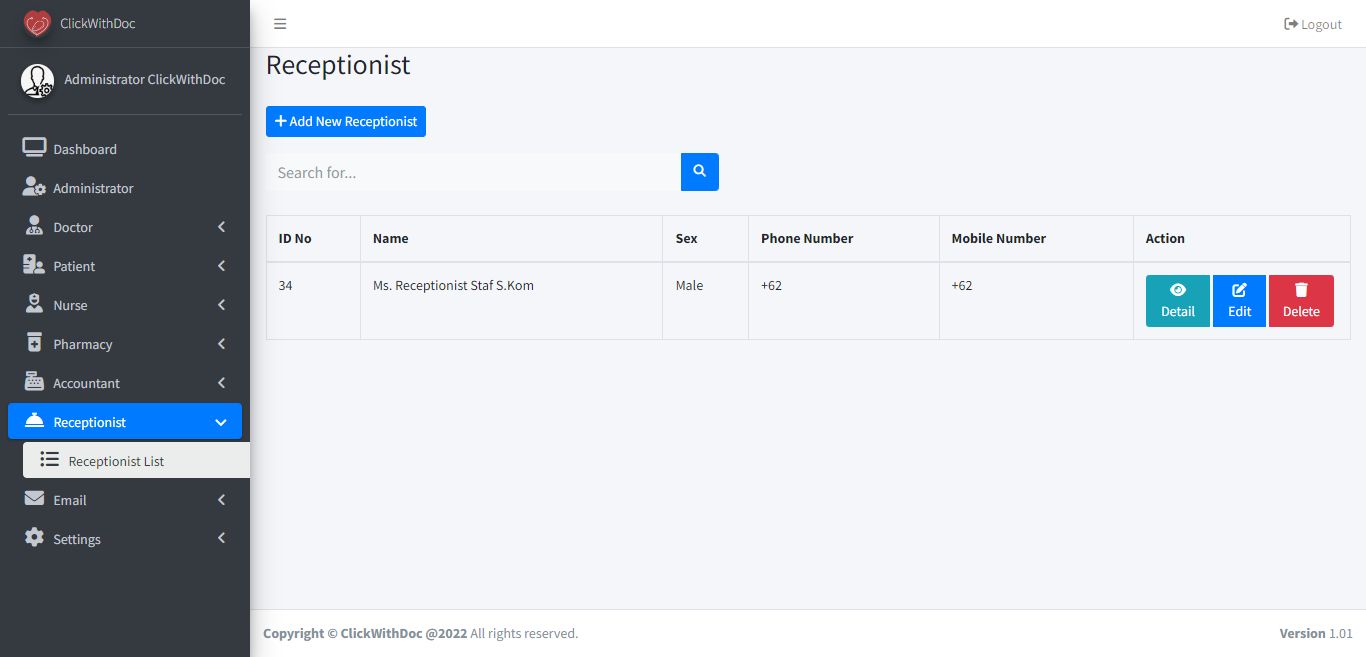Click the Administrator profile avatar icon
Image resolution: width=1366 pixels, height=657 pixels.
[x=38, y=80]
